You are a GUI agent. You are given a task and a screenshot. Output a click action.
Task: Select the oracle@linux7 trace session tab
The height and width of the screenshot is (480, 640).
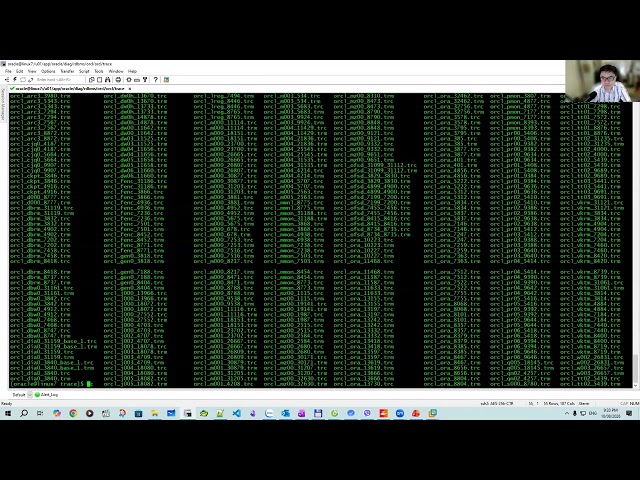[69, 89]
